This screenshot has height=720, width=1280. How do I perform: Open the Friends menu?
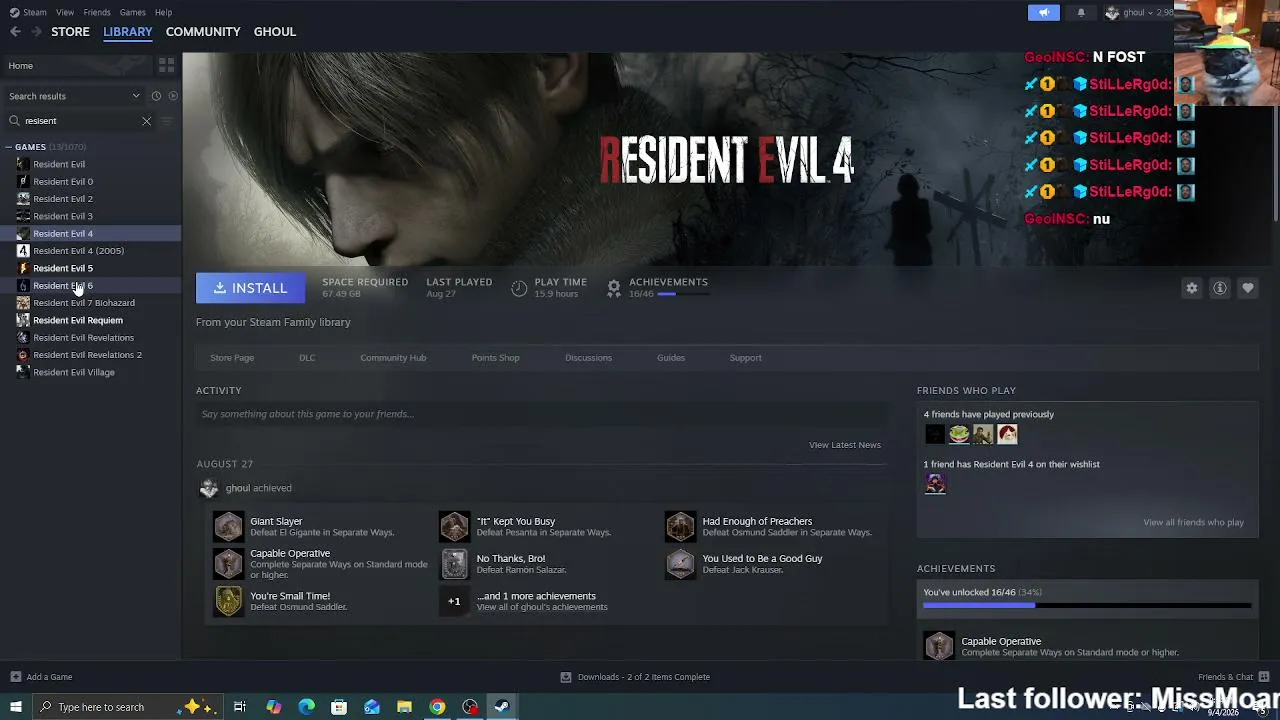97,12
